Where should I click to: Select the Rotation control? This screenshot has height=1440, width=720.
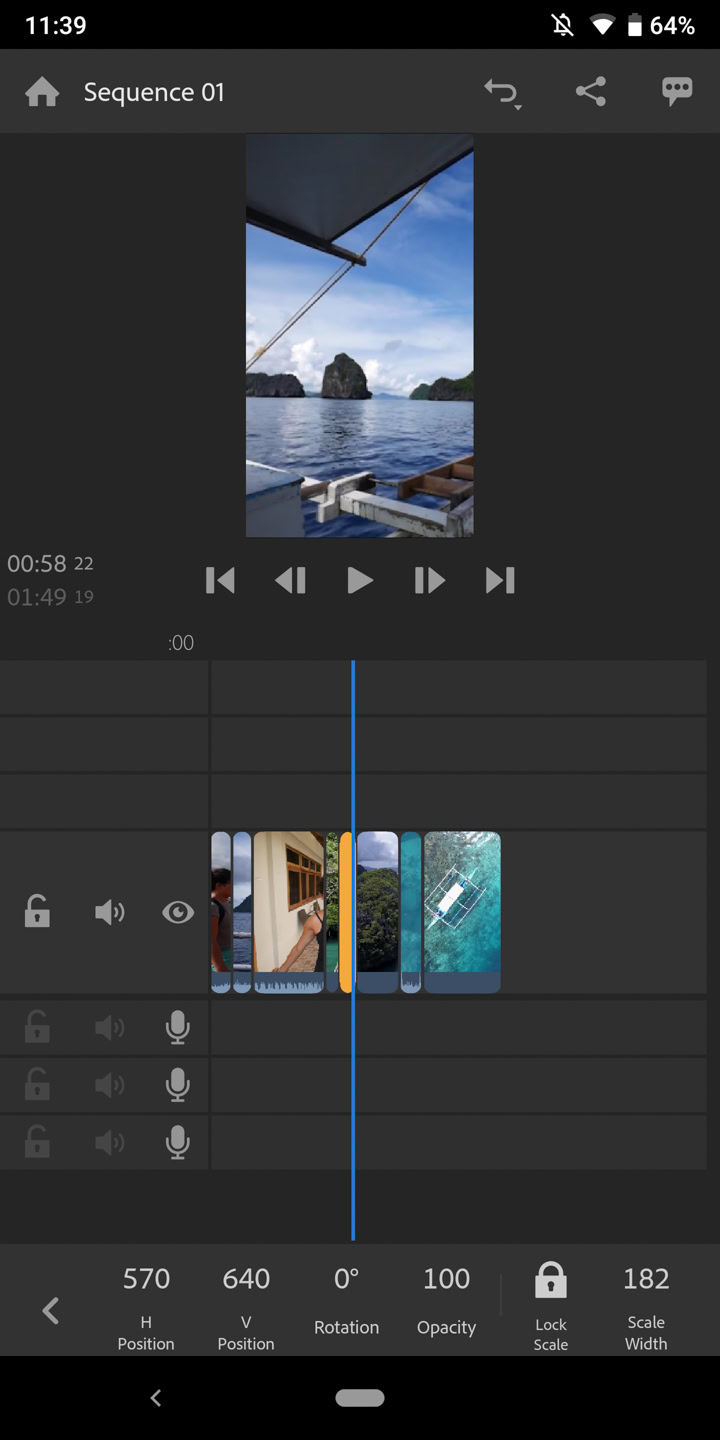click(x=346, y=1300)
